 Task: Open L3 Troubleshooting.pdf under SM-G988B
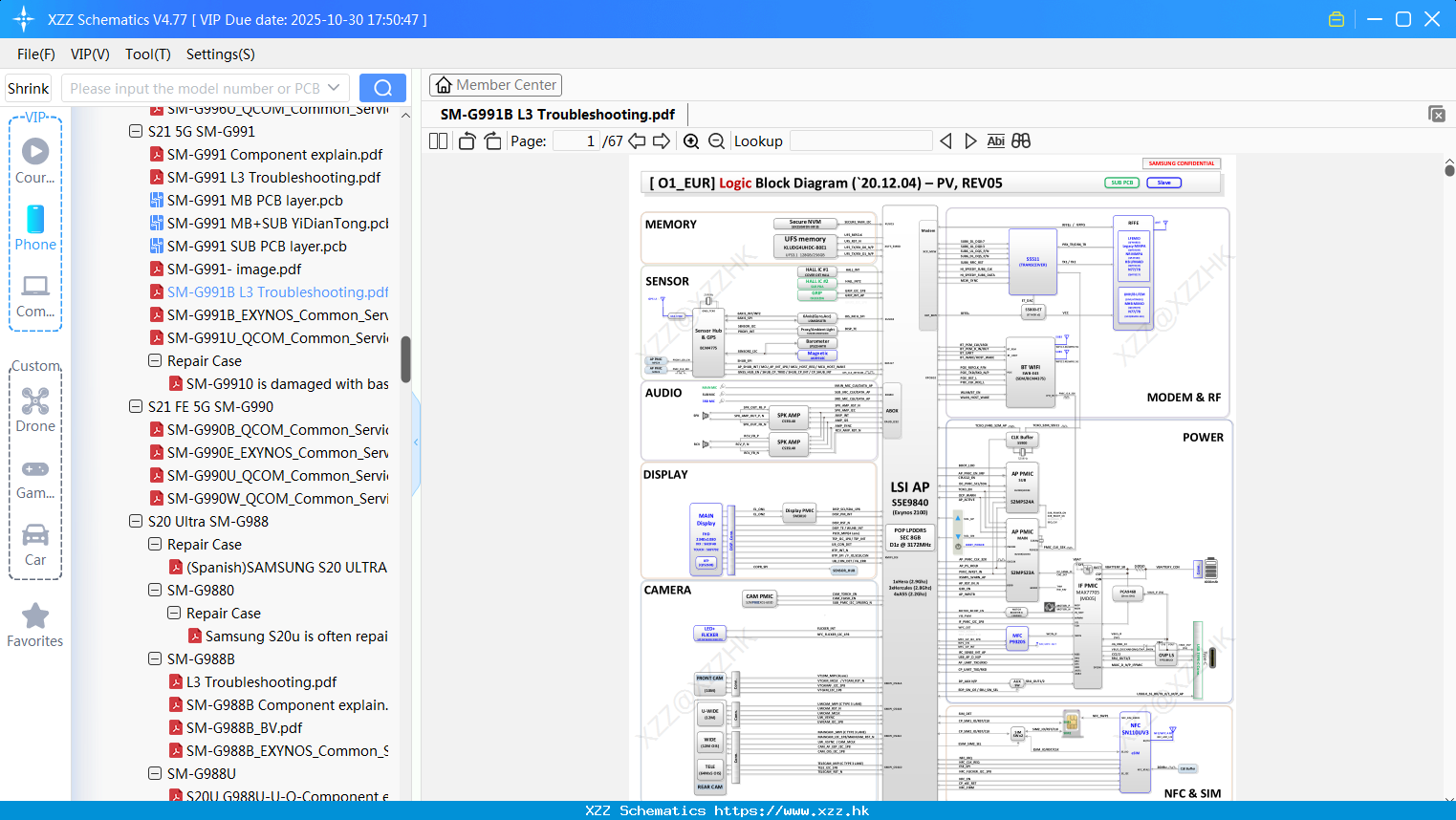click(x=252, y=682)
